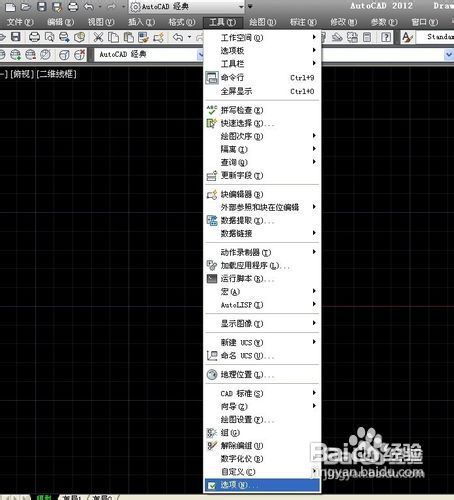
Task: Toggle the 命令行 command line display
Action: (x=262, y=78)
